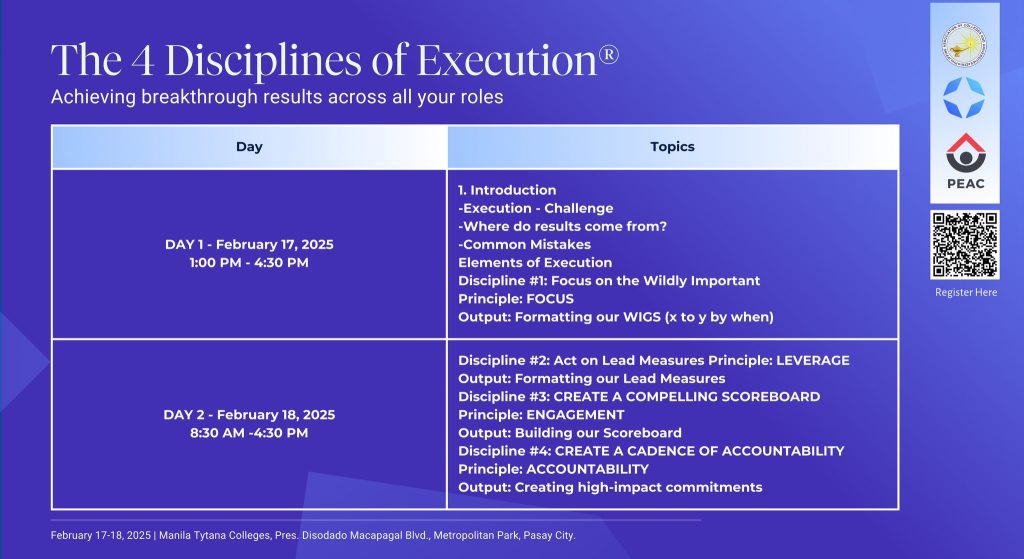Image resolution: width=1024 pixels, height=559 pixels.
Task: Click the 'Day' column header
Action: tap(249, 147)
